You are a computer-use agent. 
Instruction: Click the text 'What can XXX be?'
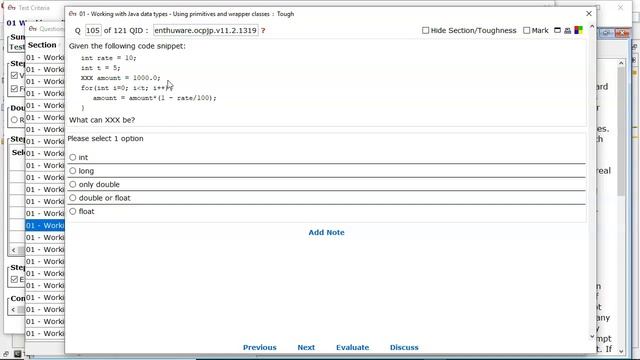click(102, 120)
